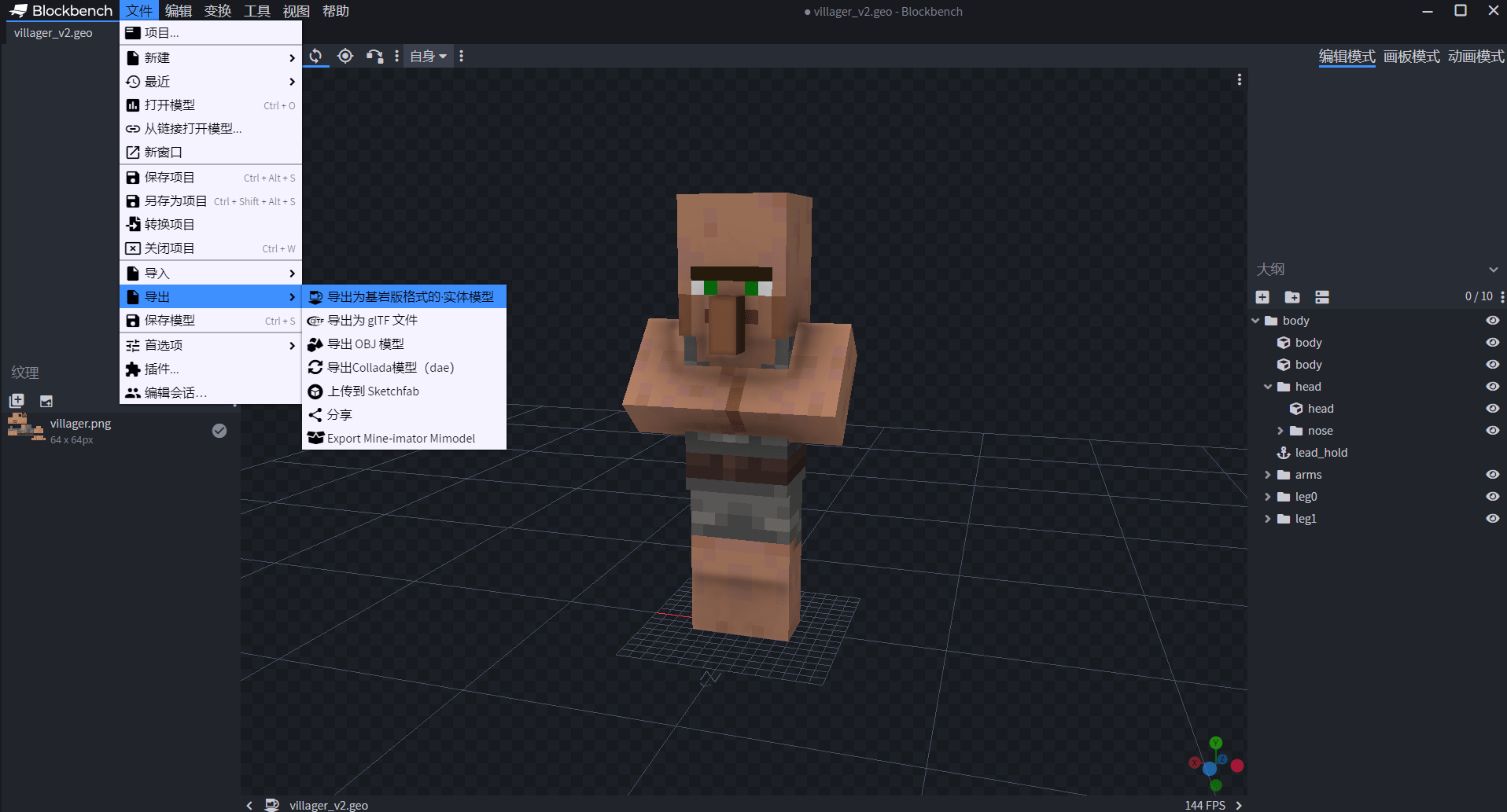1507x812 pixels.
Task: Open the 自身 transform space dropdown
Action: 429,56
